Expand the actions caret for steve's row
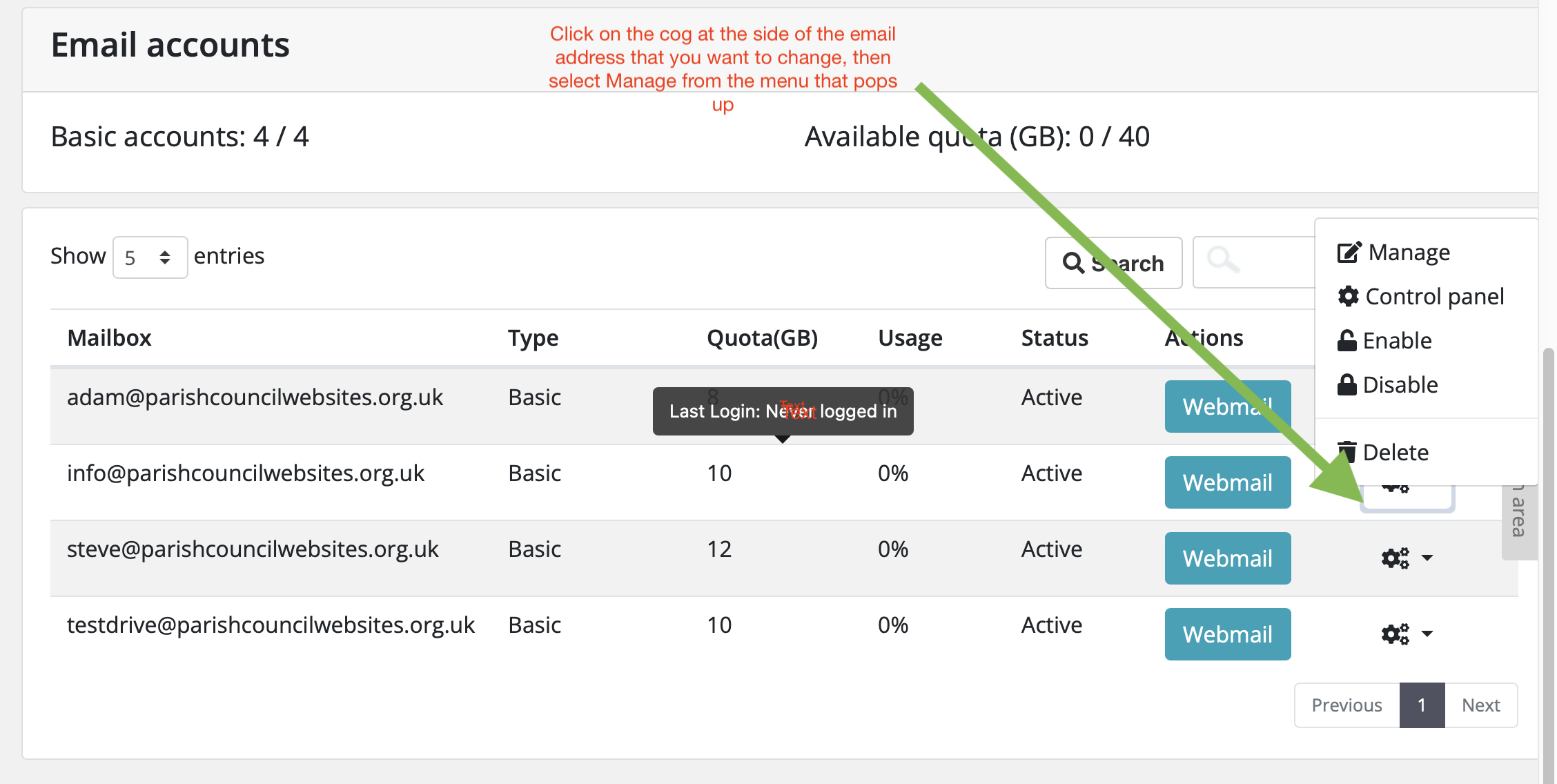This screenshot has height=784, width=1557. (1427, 558)
